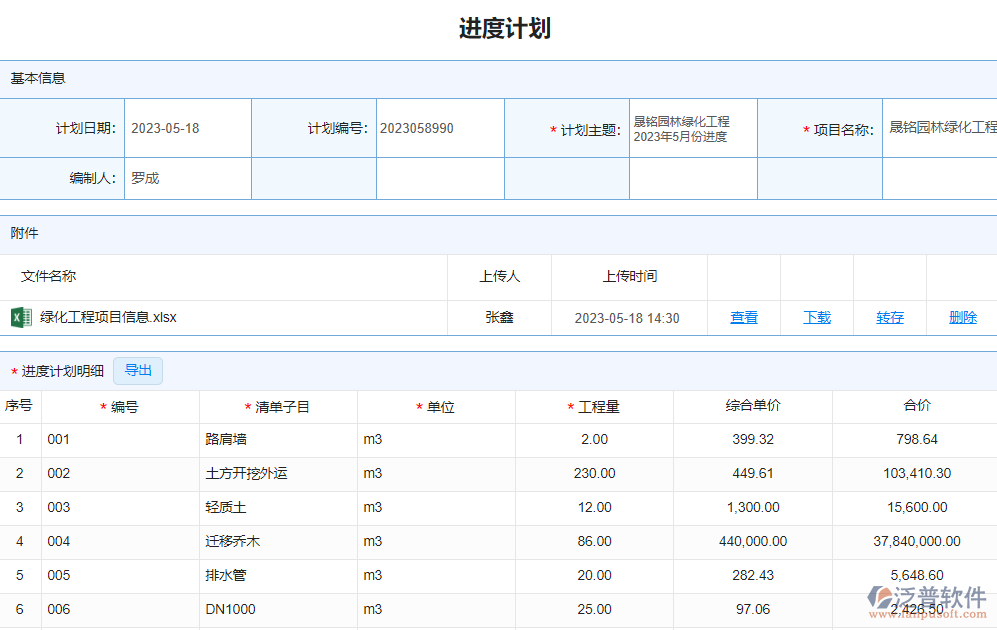Delete the attachment via 删除 link
997x630 pixels.
pos(962,317)
